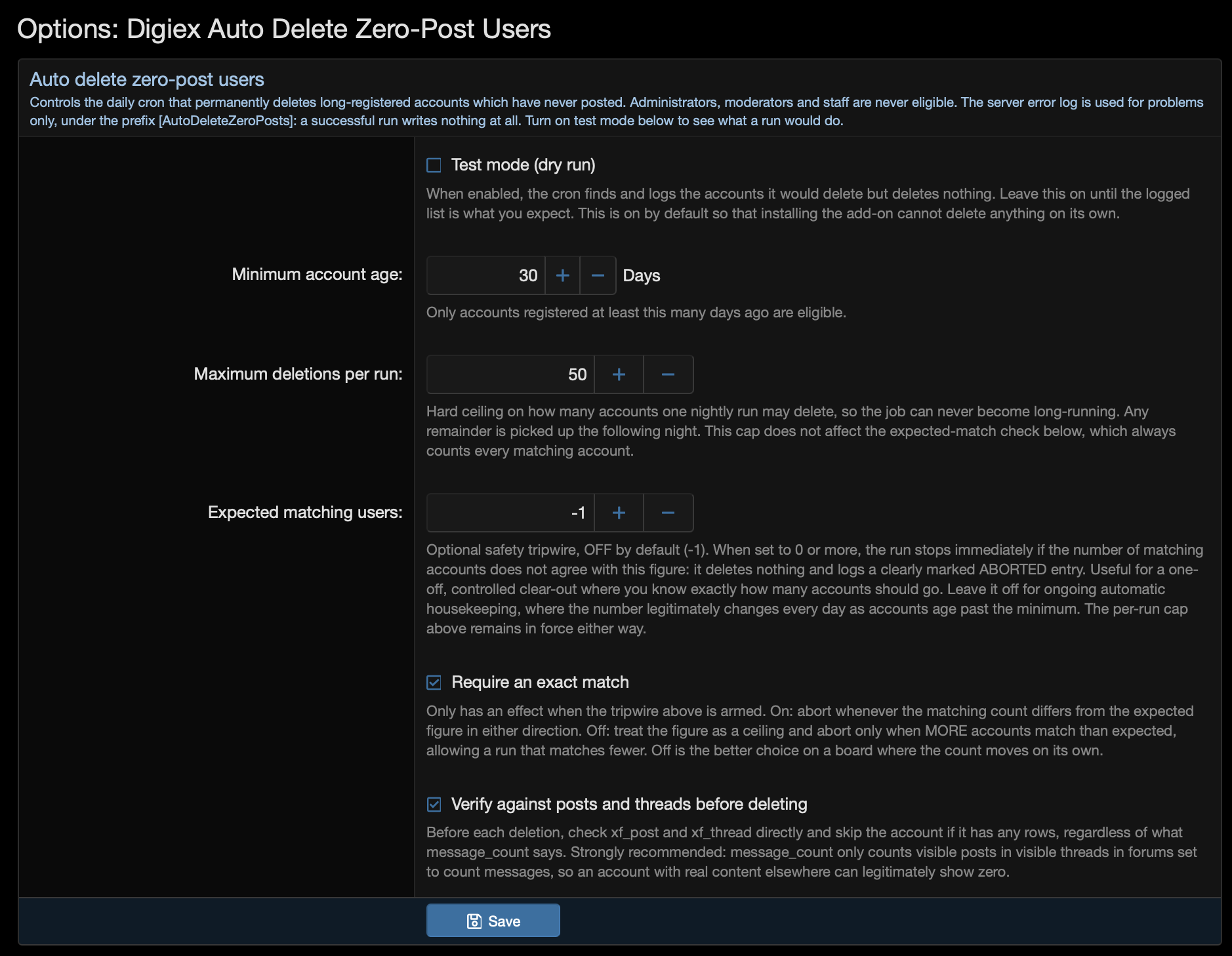Enable the Test mode (dry run) checkbox
Viewport: 1232px width, 956px height.
coord(434,165)
